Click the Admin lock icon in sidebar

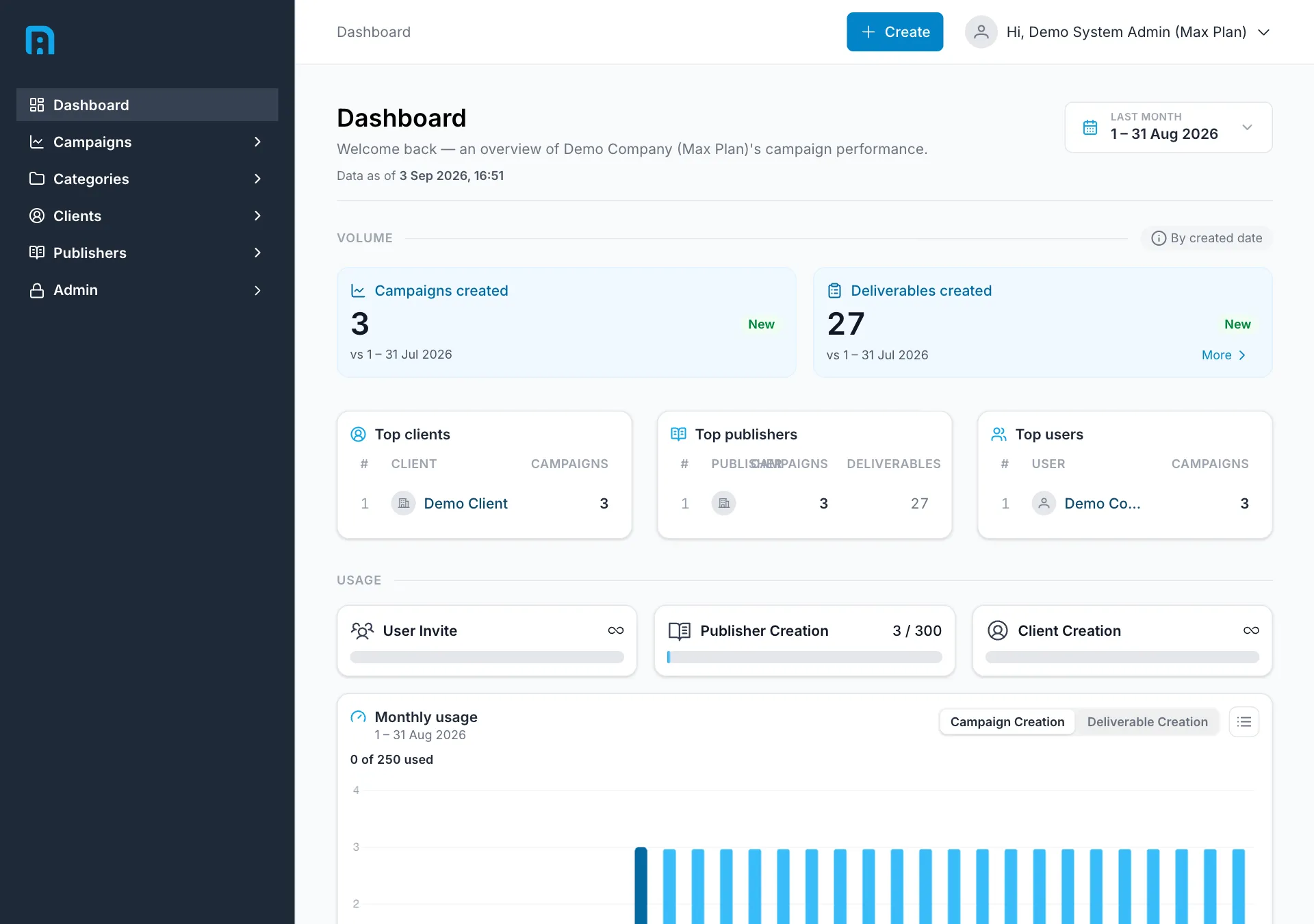[x=37, y=290]
